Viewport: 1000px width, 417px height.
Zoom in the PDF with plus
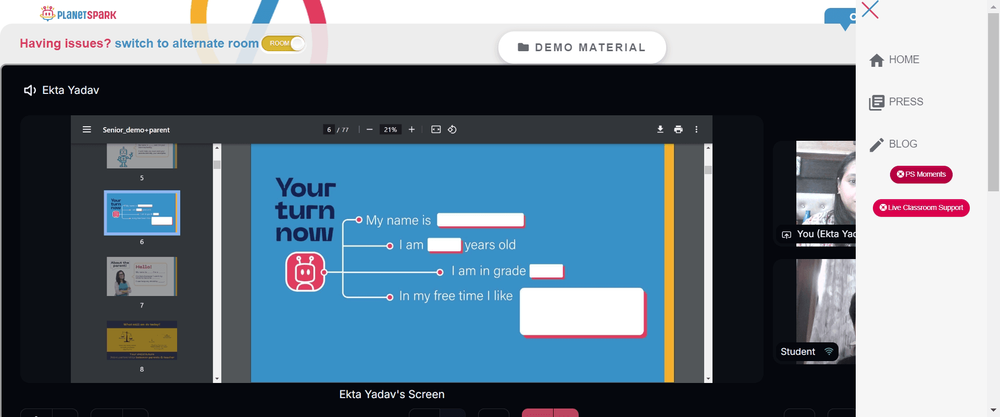(x=411, y=129)
